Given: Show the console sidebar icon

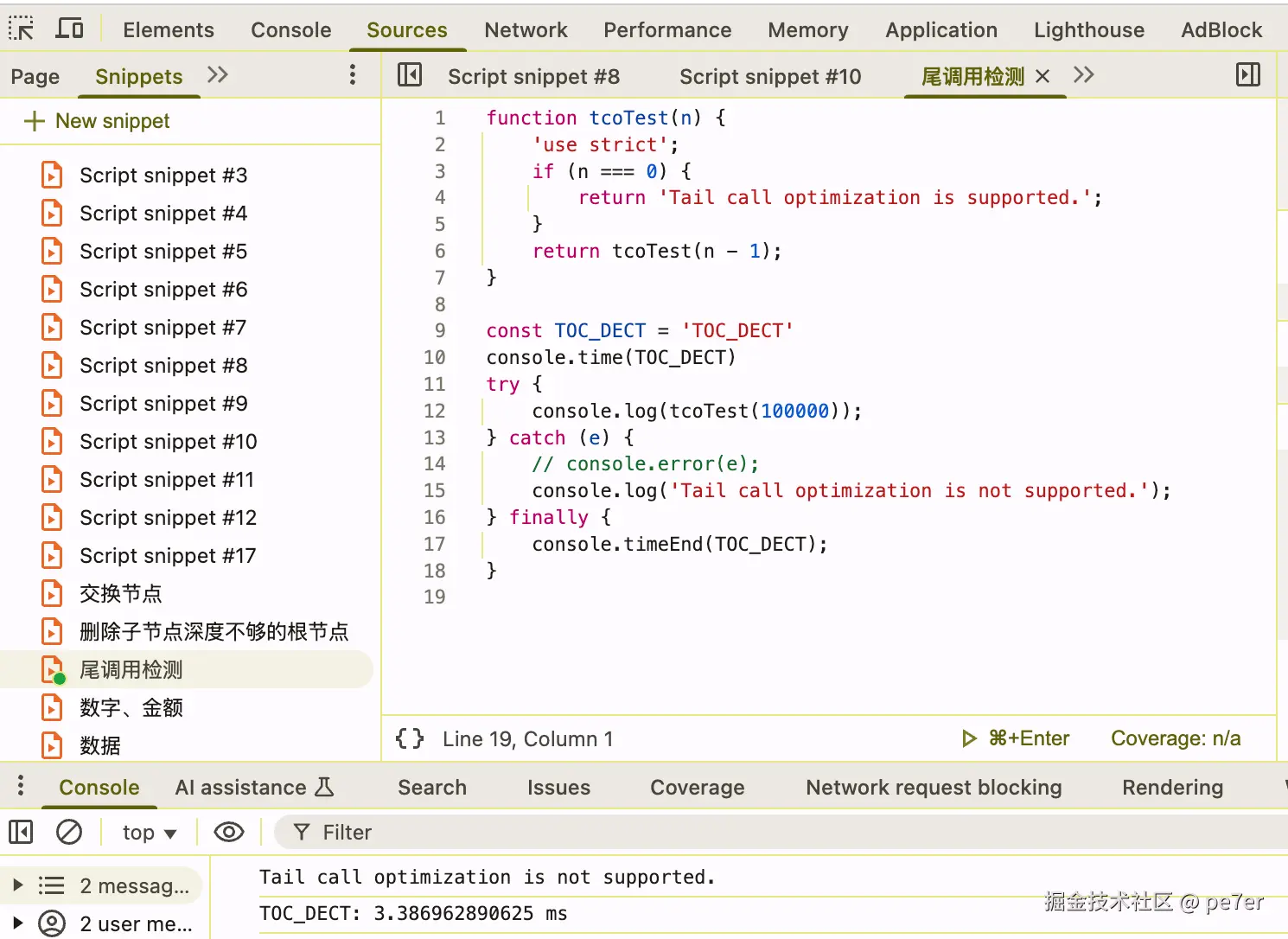Looking at the screenshot, I should click(x=21, y=832).
